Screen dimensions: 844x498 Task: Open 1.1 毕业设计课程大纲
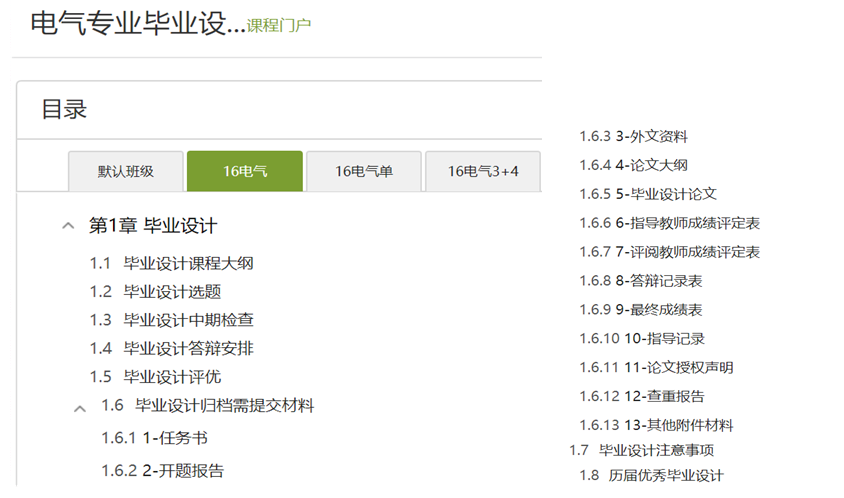(171, 264)
